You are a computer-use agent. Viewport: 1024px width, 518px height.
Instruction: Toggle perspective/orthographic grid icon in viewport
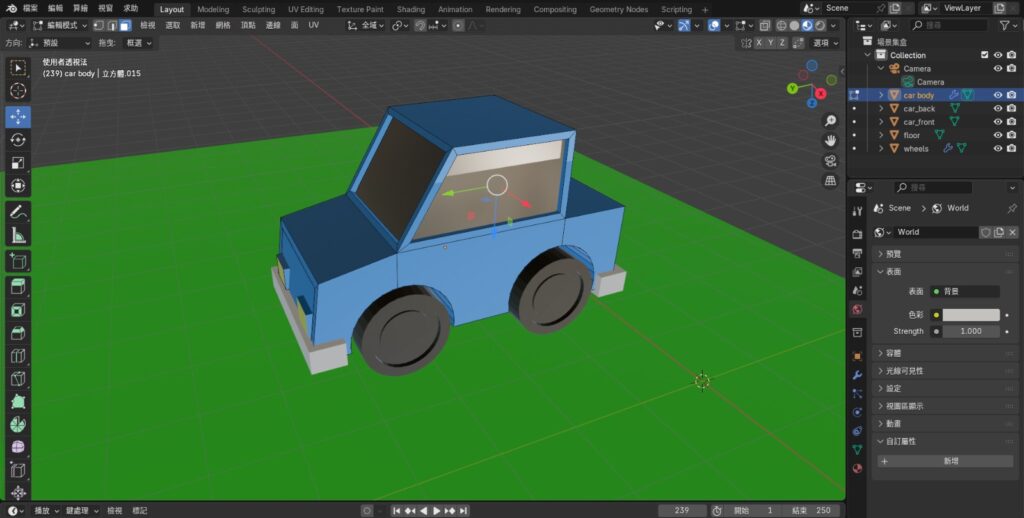[830, 181]
